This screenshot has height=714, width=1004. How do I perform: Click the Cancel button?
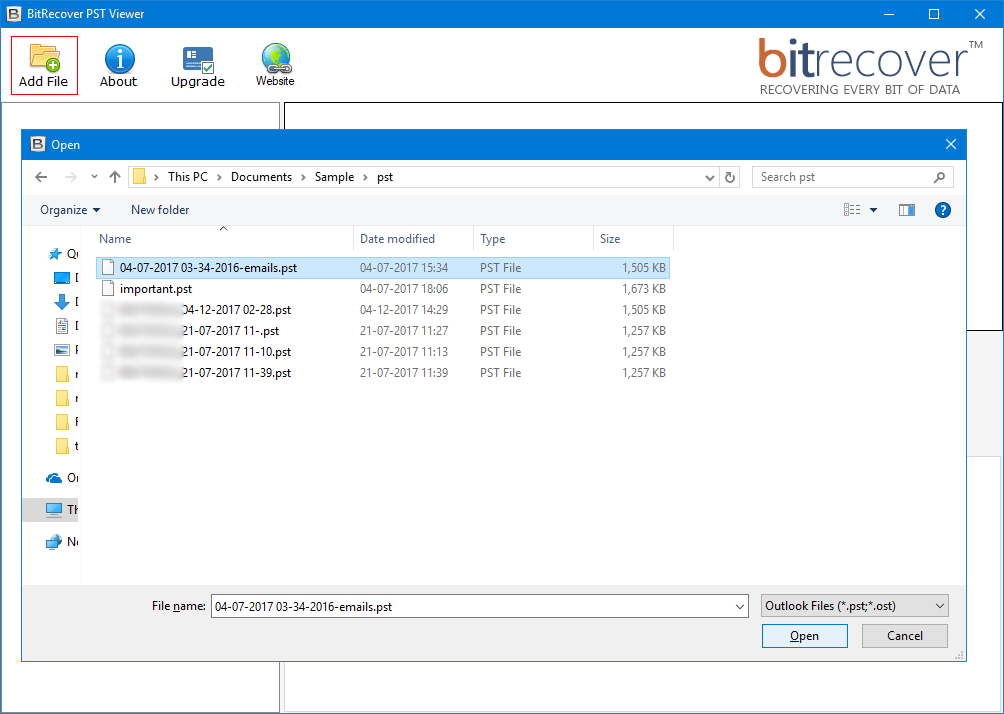(x=905, y=636)
